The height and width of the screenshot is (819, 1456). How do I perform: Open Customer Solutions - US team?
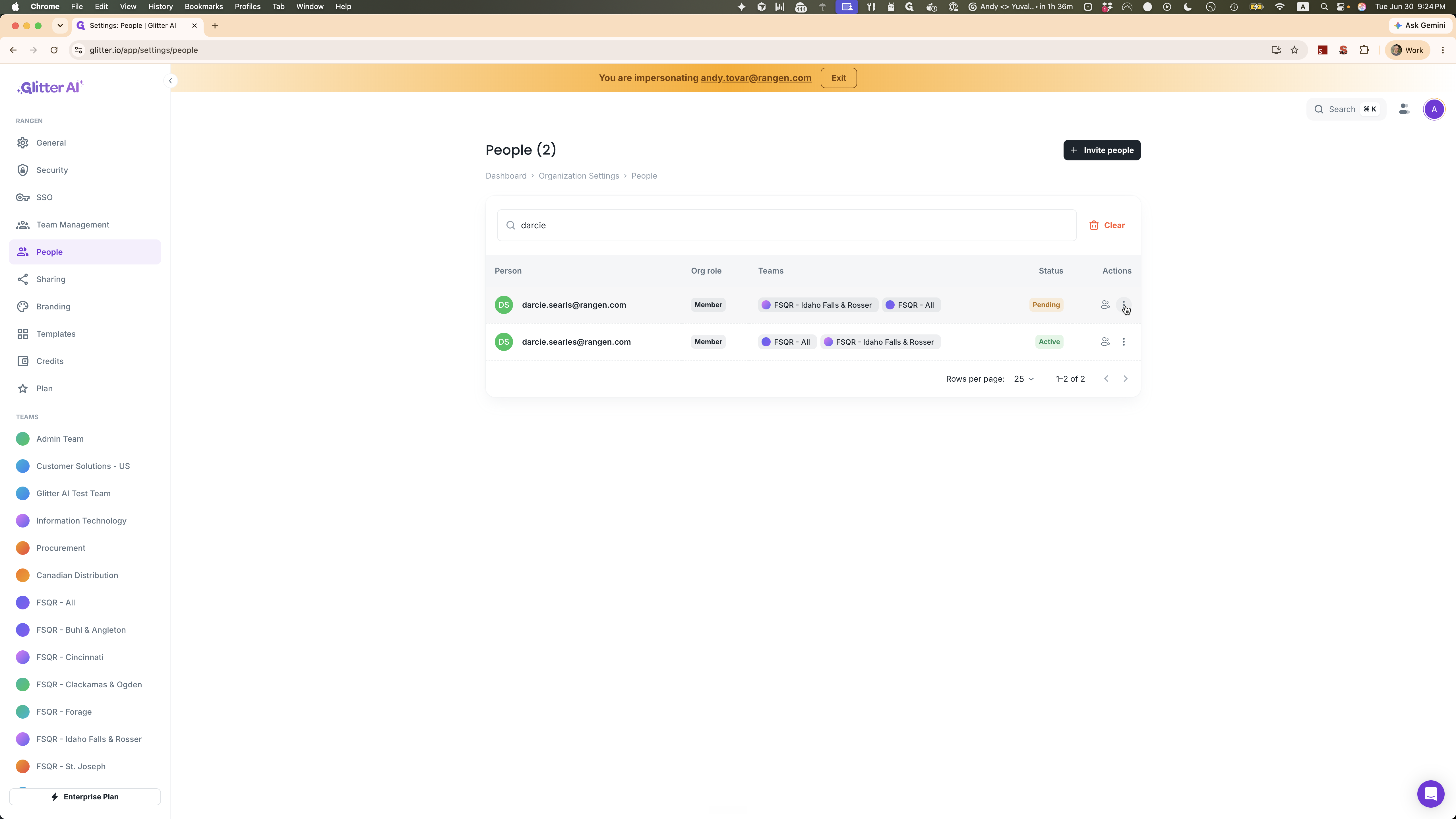tap(85, 466)
